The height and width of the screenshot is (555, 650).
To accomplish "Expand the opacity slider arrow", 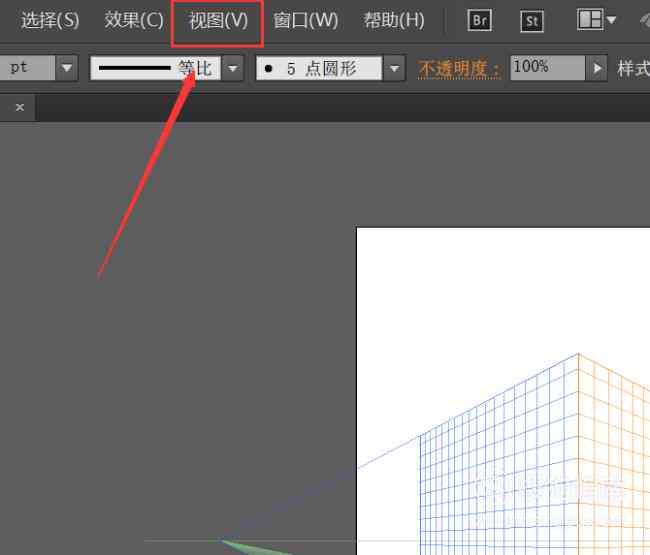I will (x=597, y=68).
